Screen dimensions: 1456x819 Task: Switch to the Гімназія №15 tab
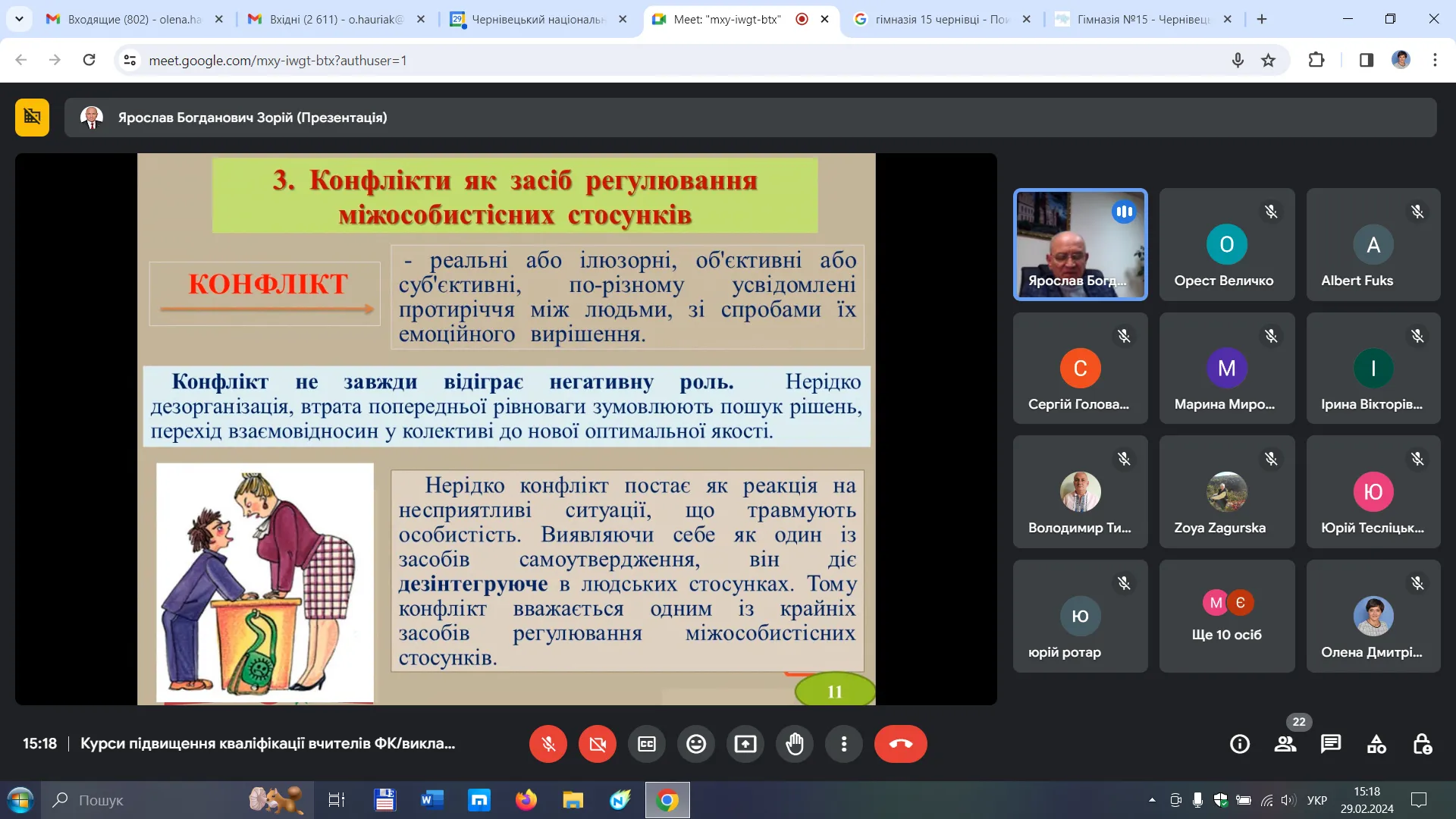pyautogui.click(x=1144, y=19)
